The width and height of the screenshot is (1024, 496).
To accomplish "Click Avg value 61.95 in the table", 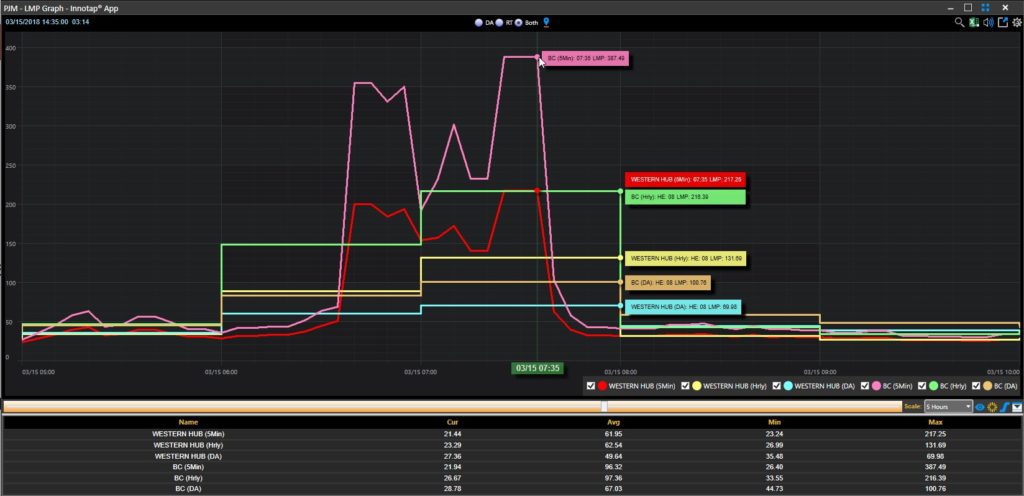I will 613,434.
